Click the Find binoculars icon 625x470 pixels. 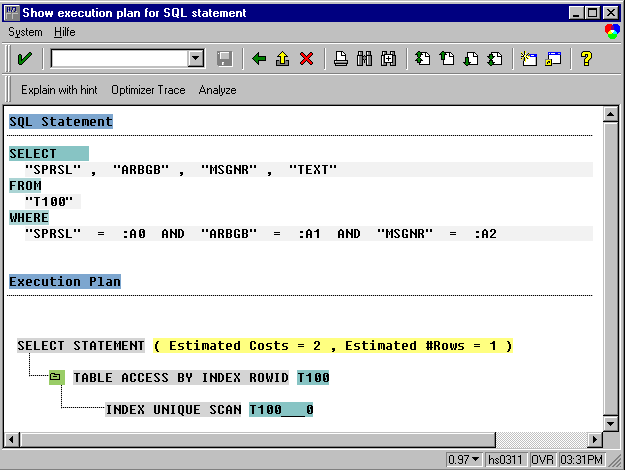click(364, 59)
